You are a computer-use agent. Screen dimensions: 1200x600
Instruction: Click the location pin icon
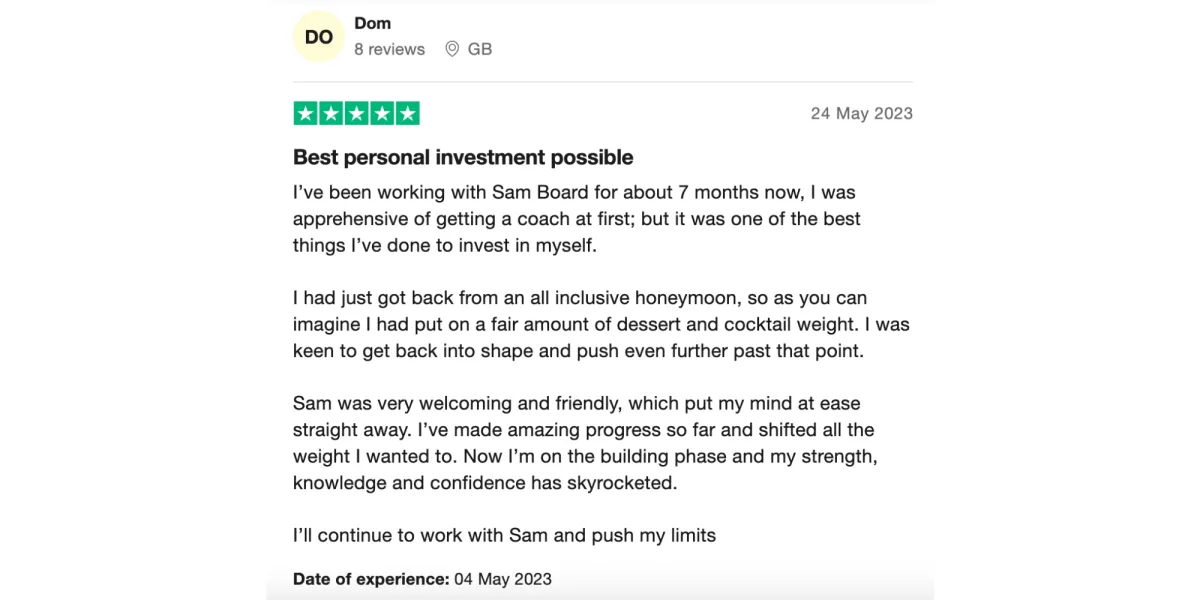click(452, 49)
